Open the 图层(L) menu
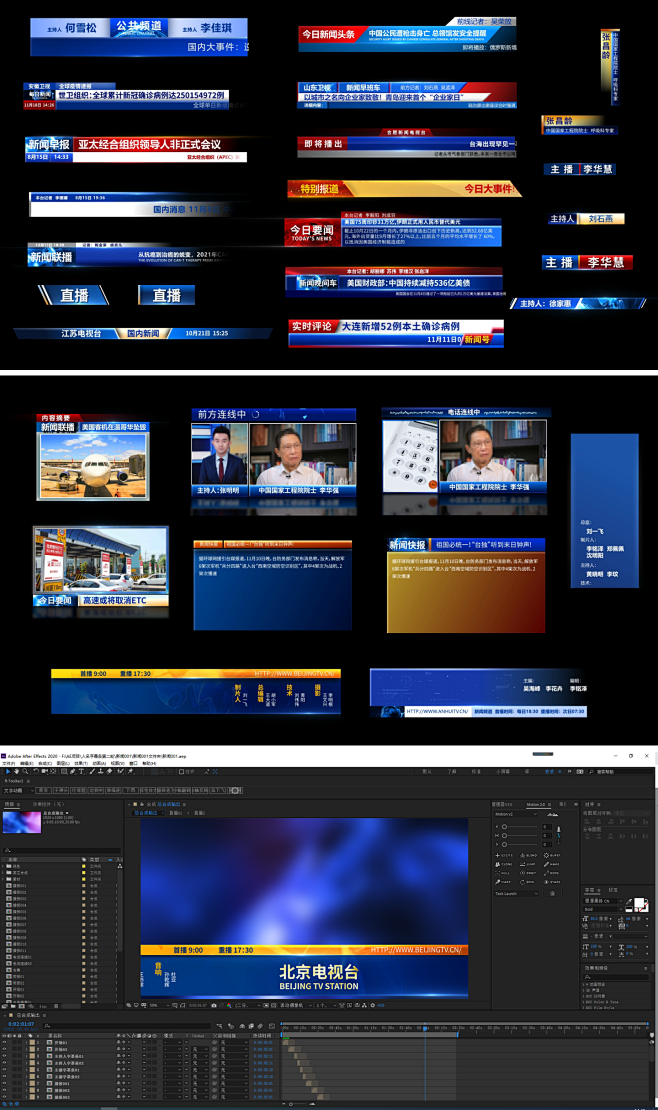 63,763
